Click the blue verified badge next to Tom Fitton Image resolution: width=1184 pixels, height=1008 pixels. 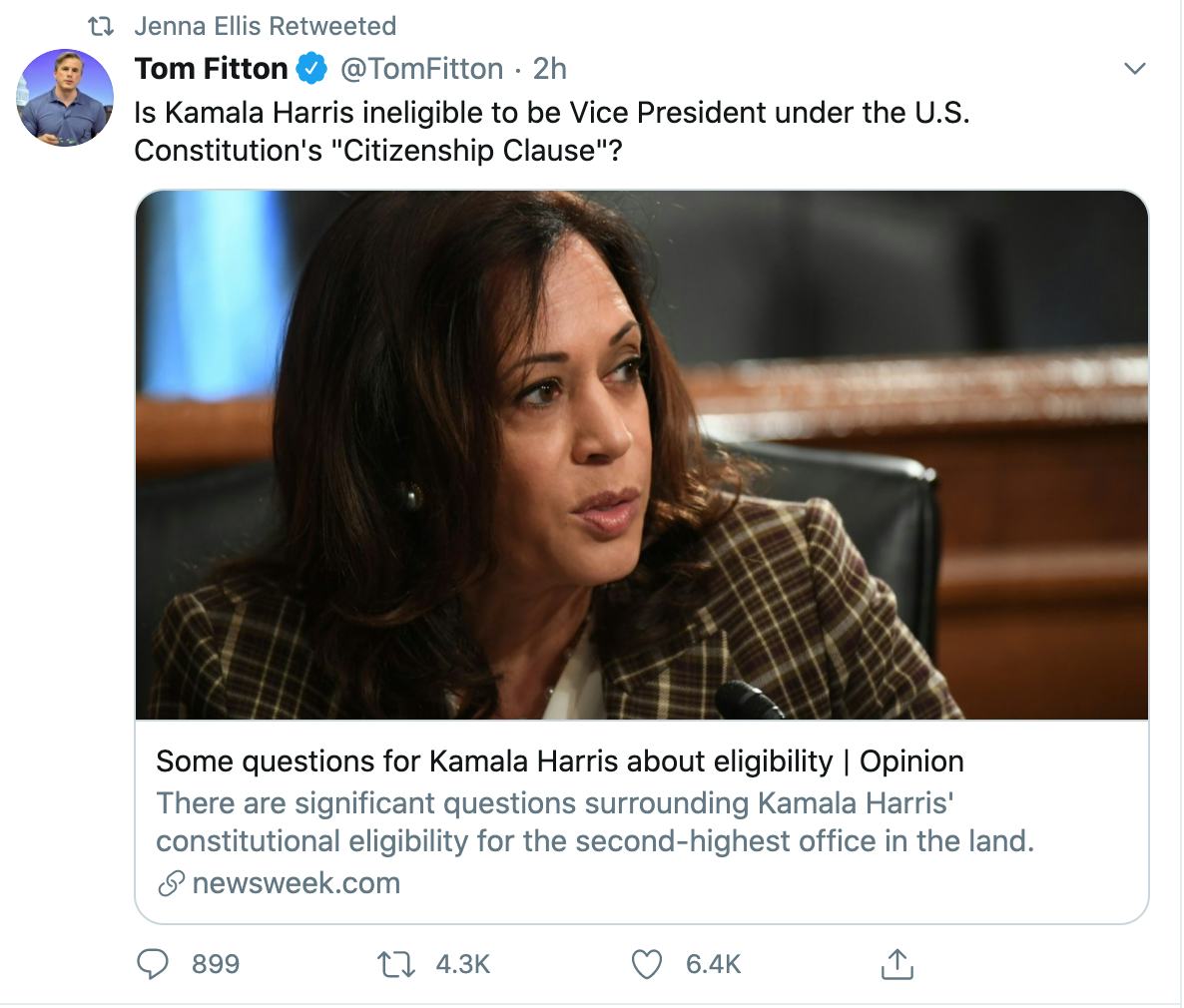coord(312,69)
